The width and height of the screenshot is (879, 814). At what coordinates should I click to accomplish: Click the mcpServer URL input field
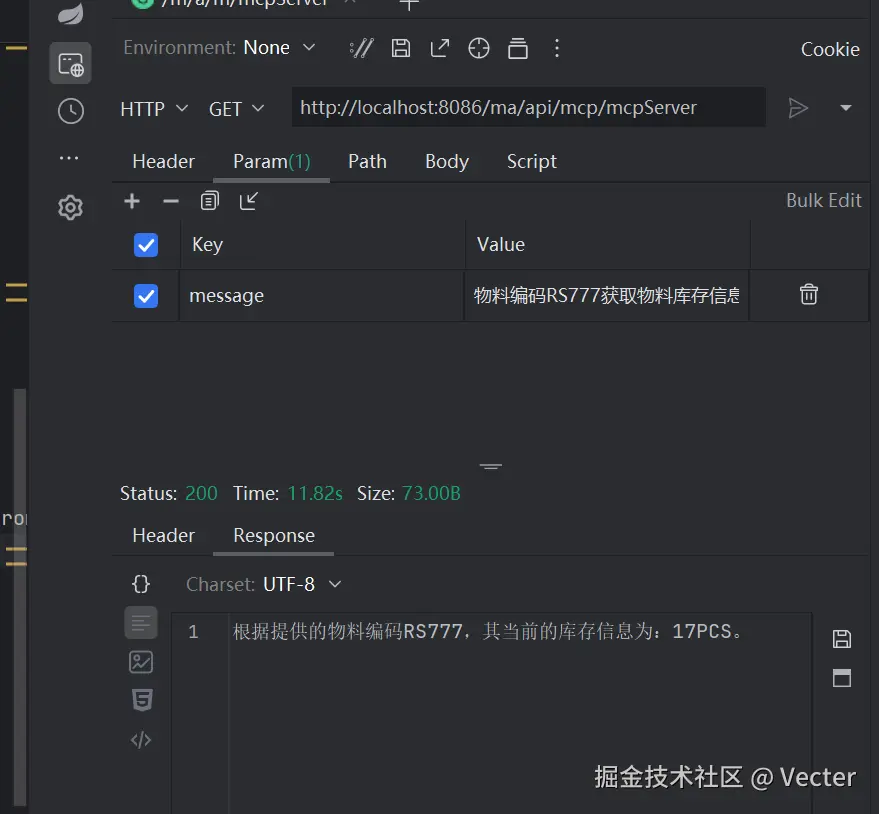click(x=528, y=107)
